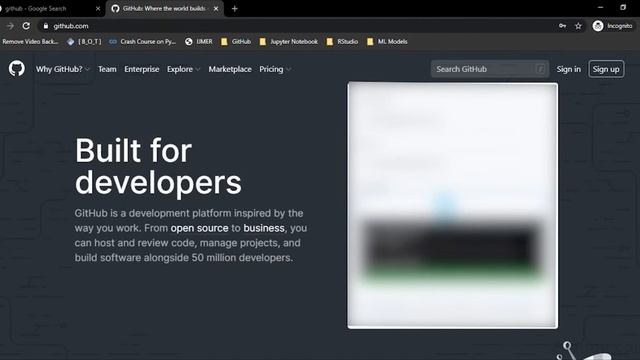640x360 pixels.
Task: Open Remove Video Back bookmark
Action: coord(30,41)
